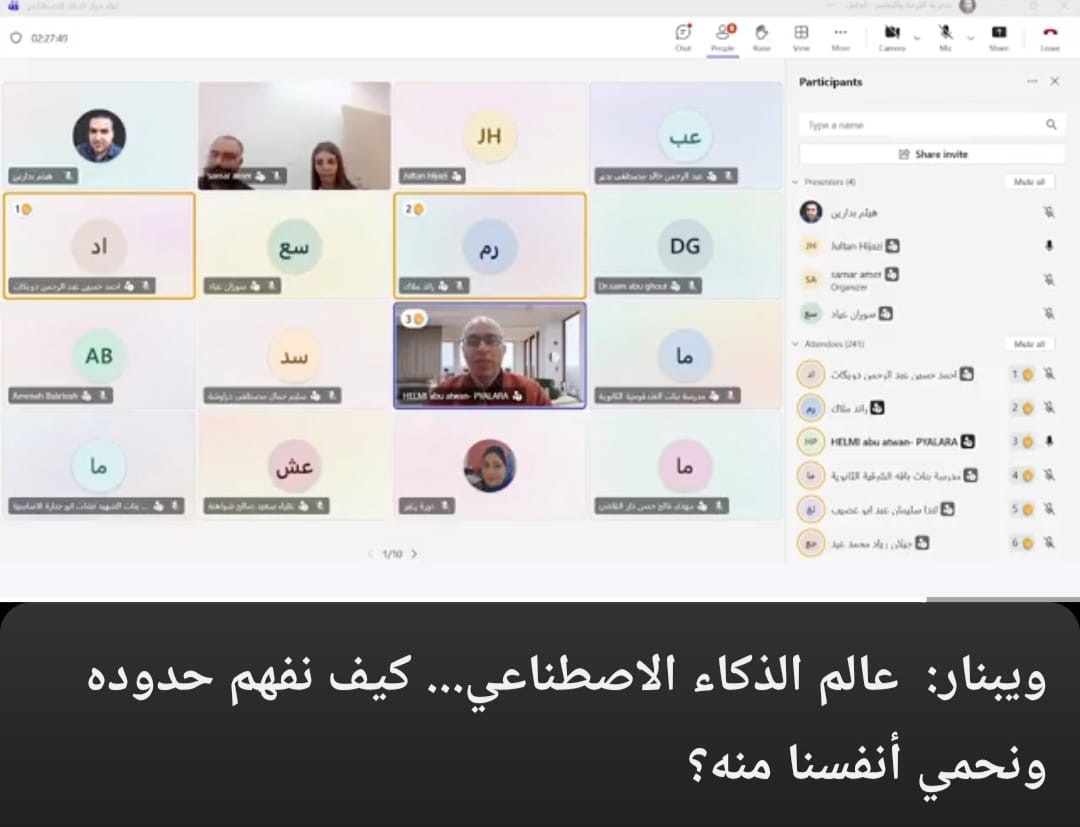Raise your hand in the meeting
This screenshot has height=827, width=1080.
click(762, 37)
